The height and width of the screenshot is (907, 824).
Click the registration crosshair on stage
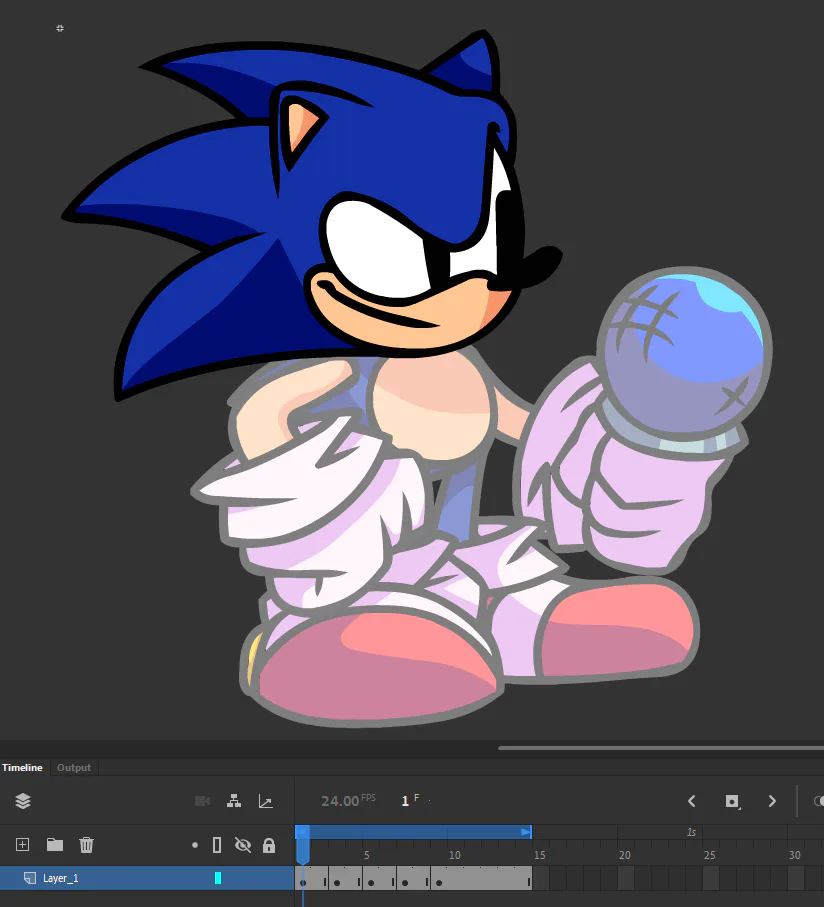tap(60, 28)
